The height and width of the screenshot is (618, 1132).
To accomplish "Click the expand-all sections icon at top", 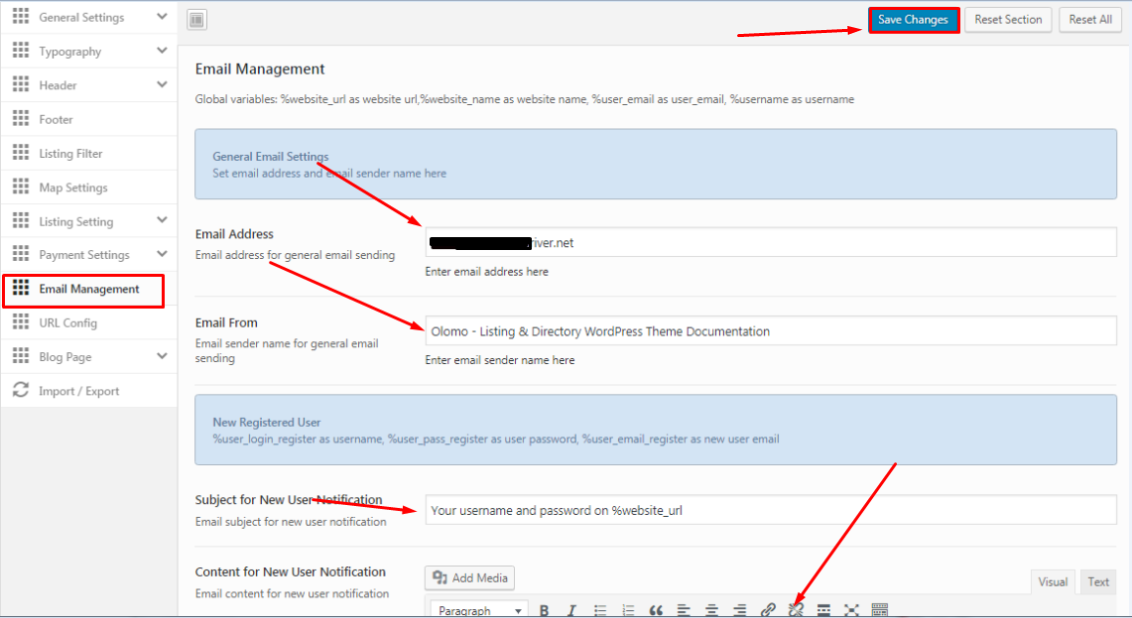I will point(196,19).
